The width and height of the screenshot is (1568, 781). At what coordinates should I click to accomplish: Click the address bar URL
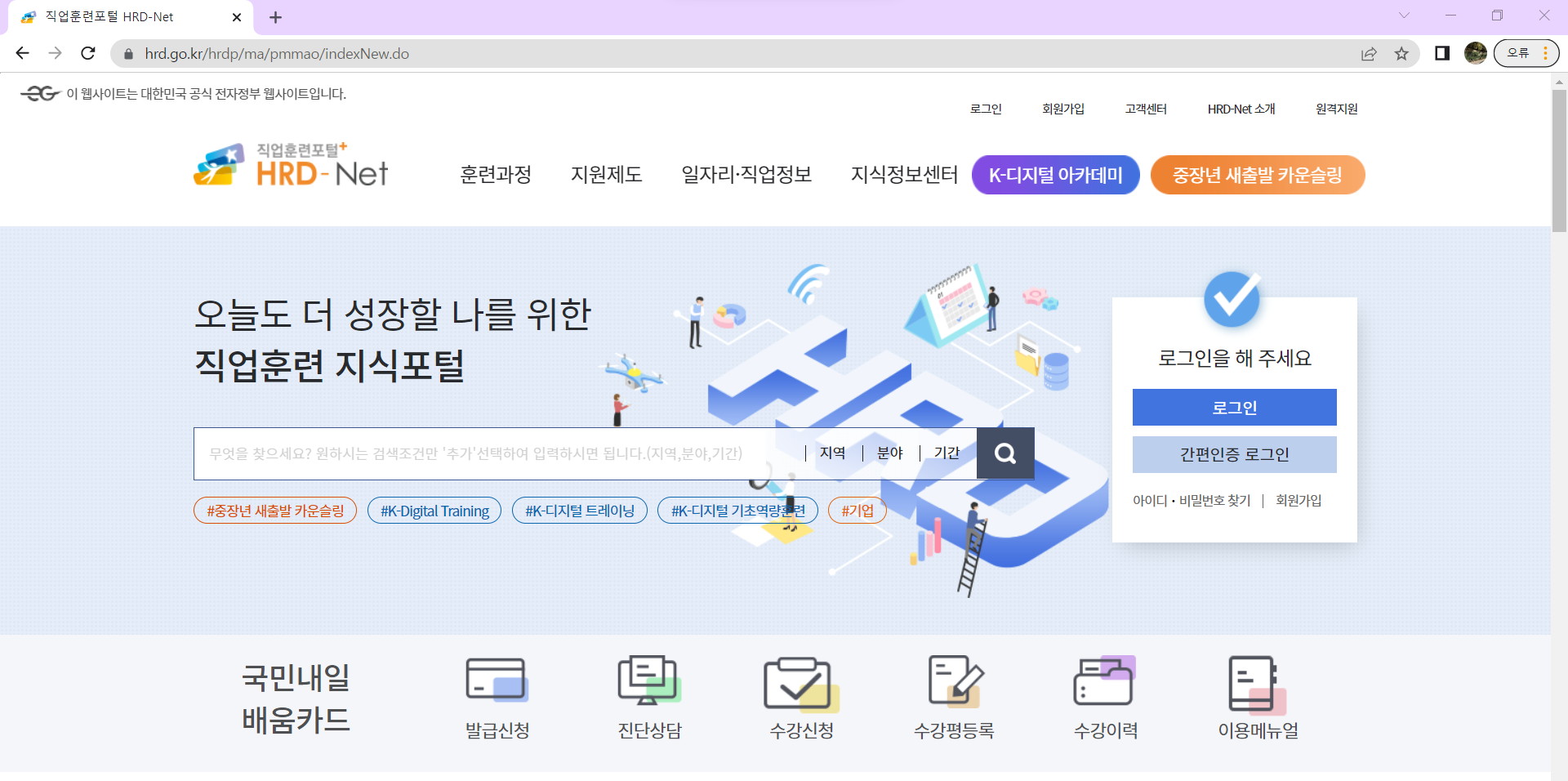pyautogui.click(x=277, y=54)
